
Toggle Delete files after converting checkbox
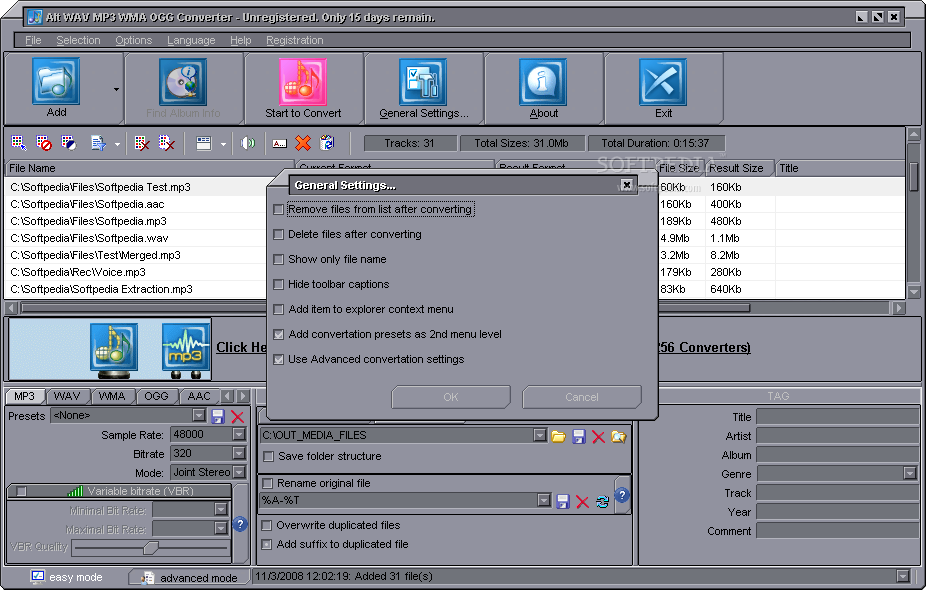click(279, 234)
